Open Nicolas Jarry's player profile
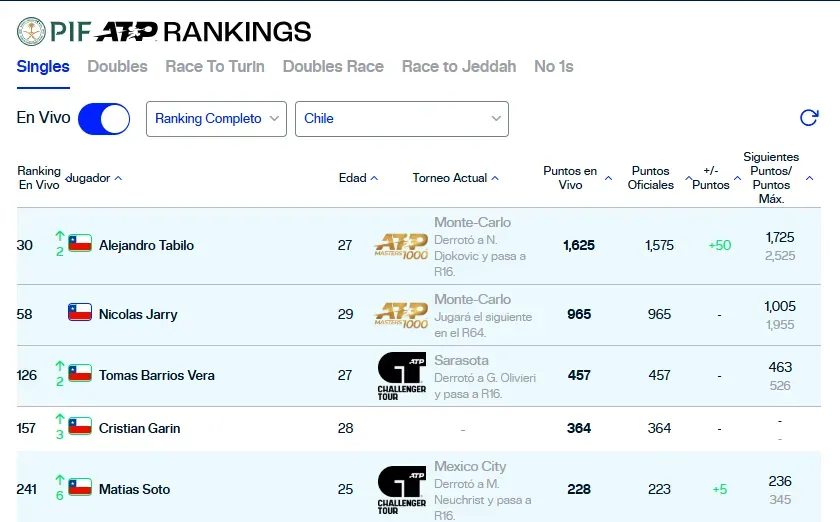The image size is (840, 522). coord(138,314)
